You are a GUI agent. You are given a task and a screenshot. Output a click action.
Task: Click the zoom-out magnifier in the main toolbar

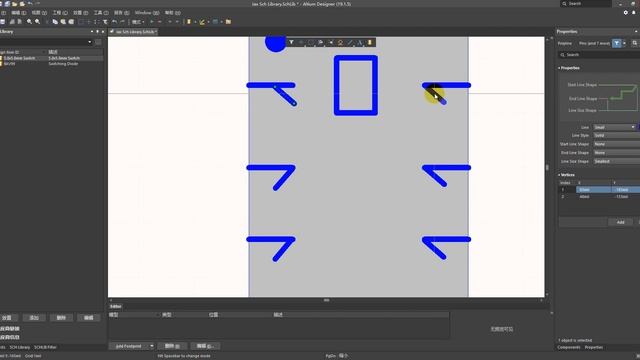38,22
